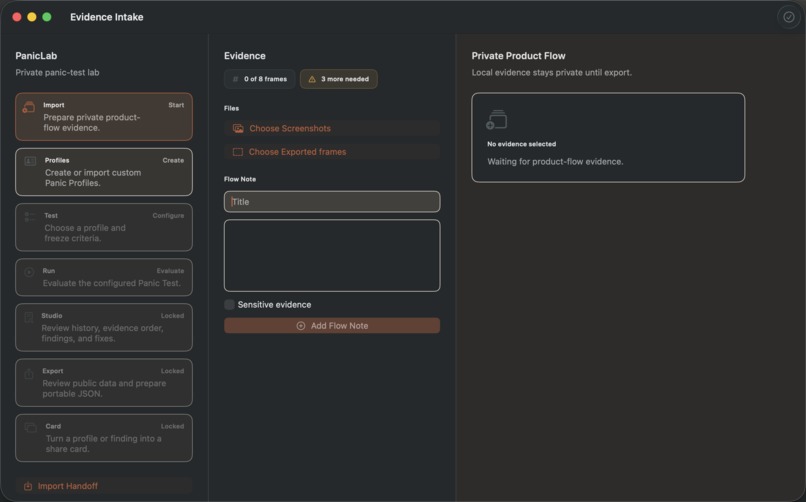Screen dimensions: 806x502
Task: Click into the flow note body text area
Action: point(332,255)
